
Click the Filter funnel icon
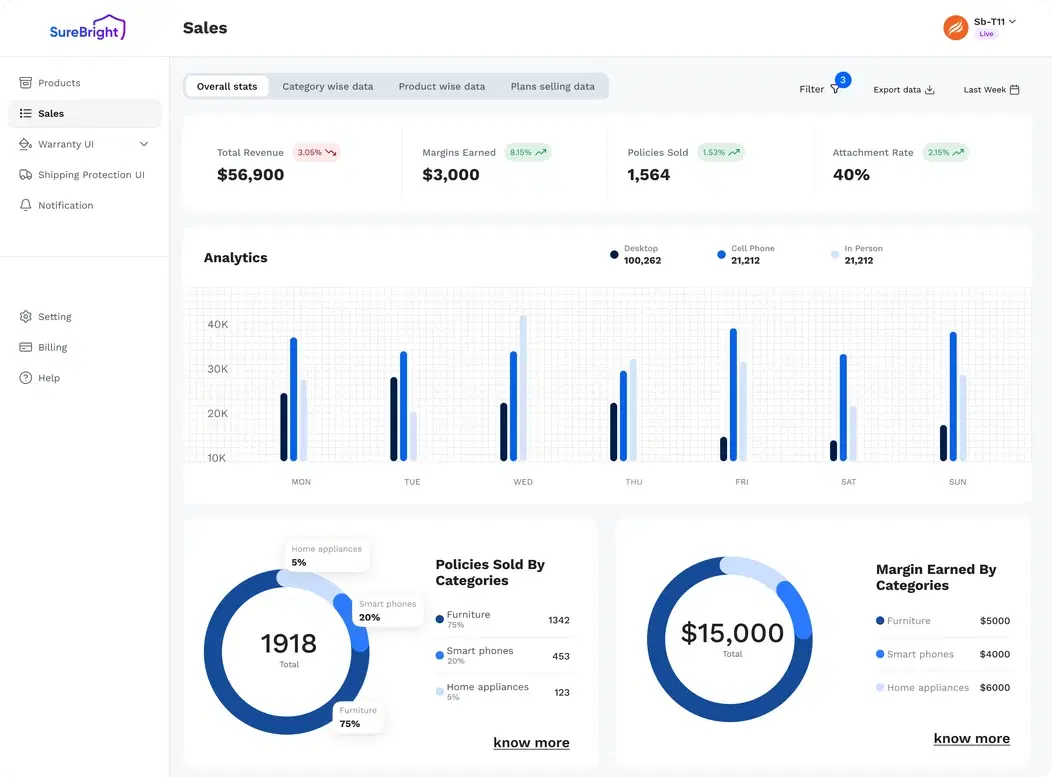coord(835,89)
